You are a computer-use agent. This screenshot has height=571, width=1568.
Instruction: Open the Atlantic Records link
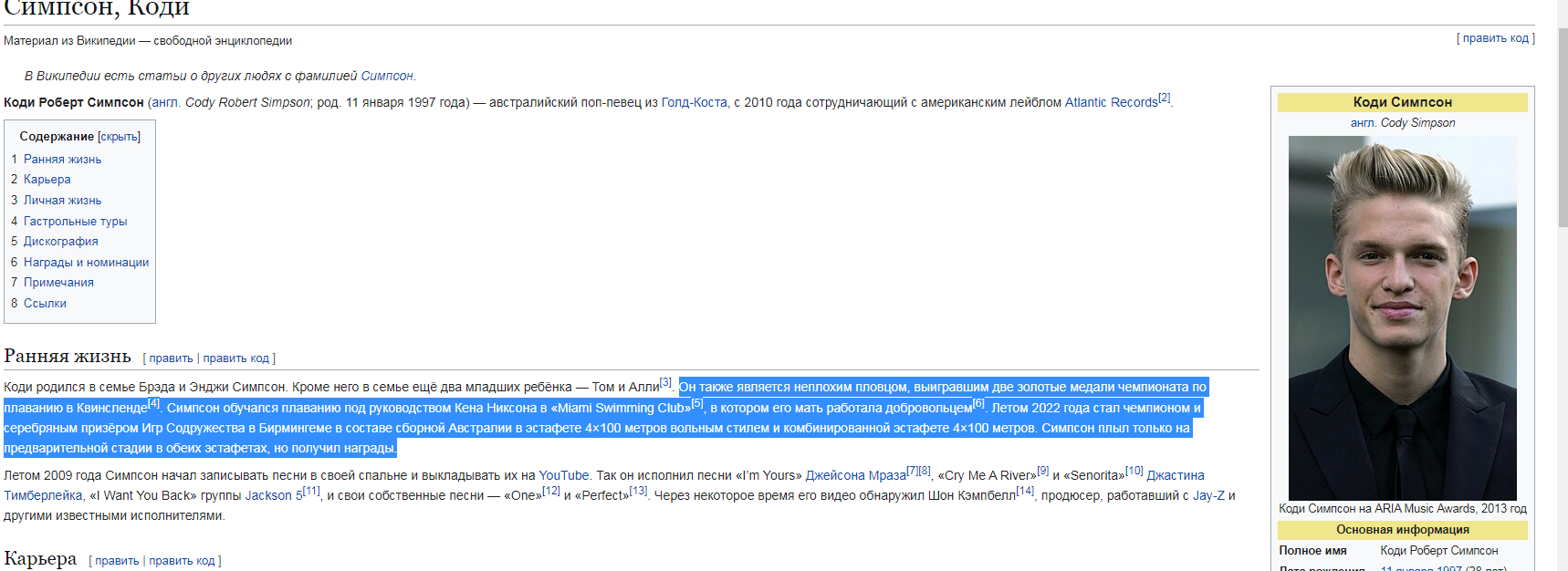pyautogui.click(x=1111, y=103)
